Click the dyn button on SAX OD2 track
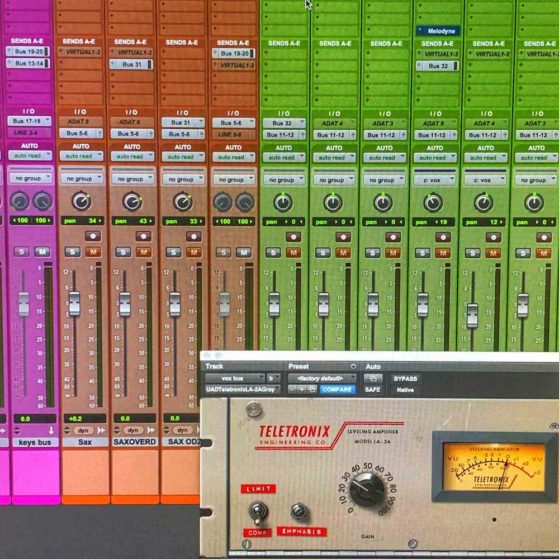559x559 pixels. pyautogui.click(x=183, y=430)
